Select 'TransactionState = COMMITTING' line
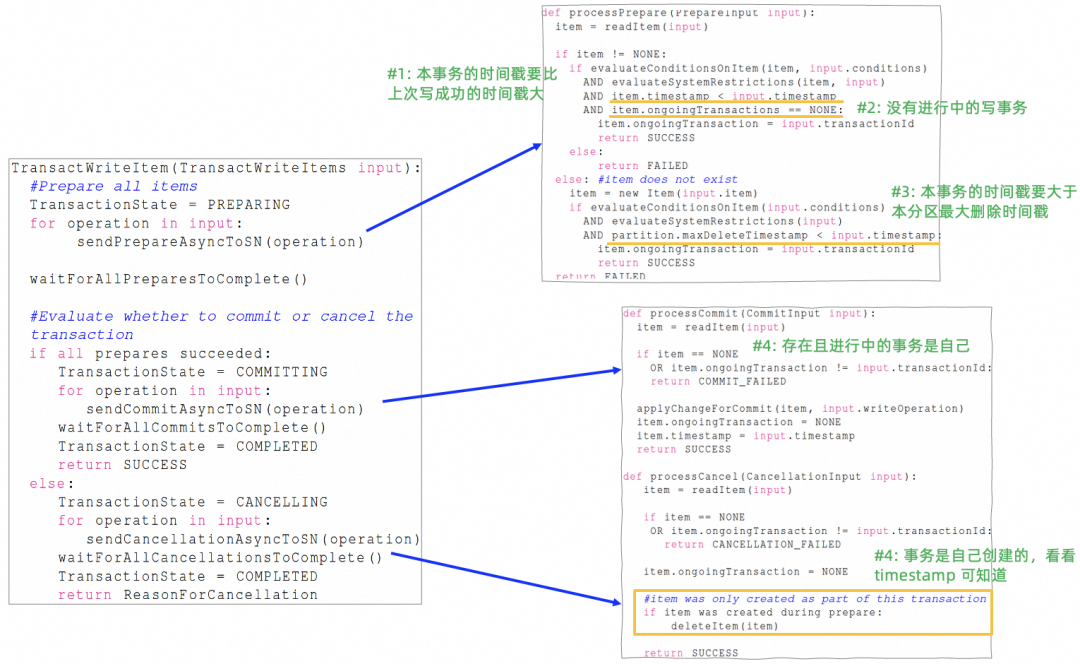Viewport: 1080px width, 664px height. tap(193, 373)
